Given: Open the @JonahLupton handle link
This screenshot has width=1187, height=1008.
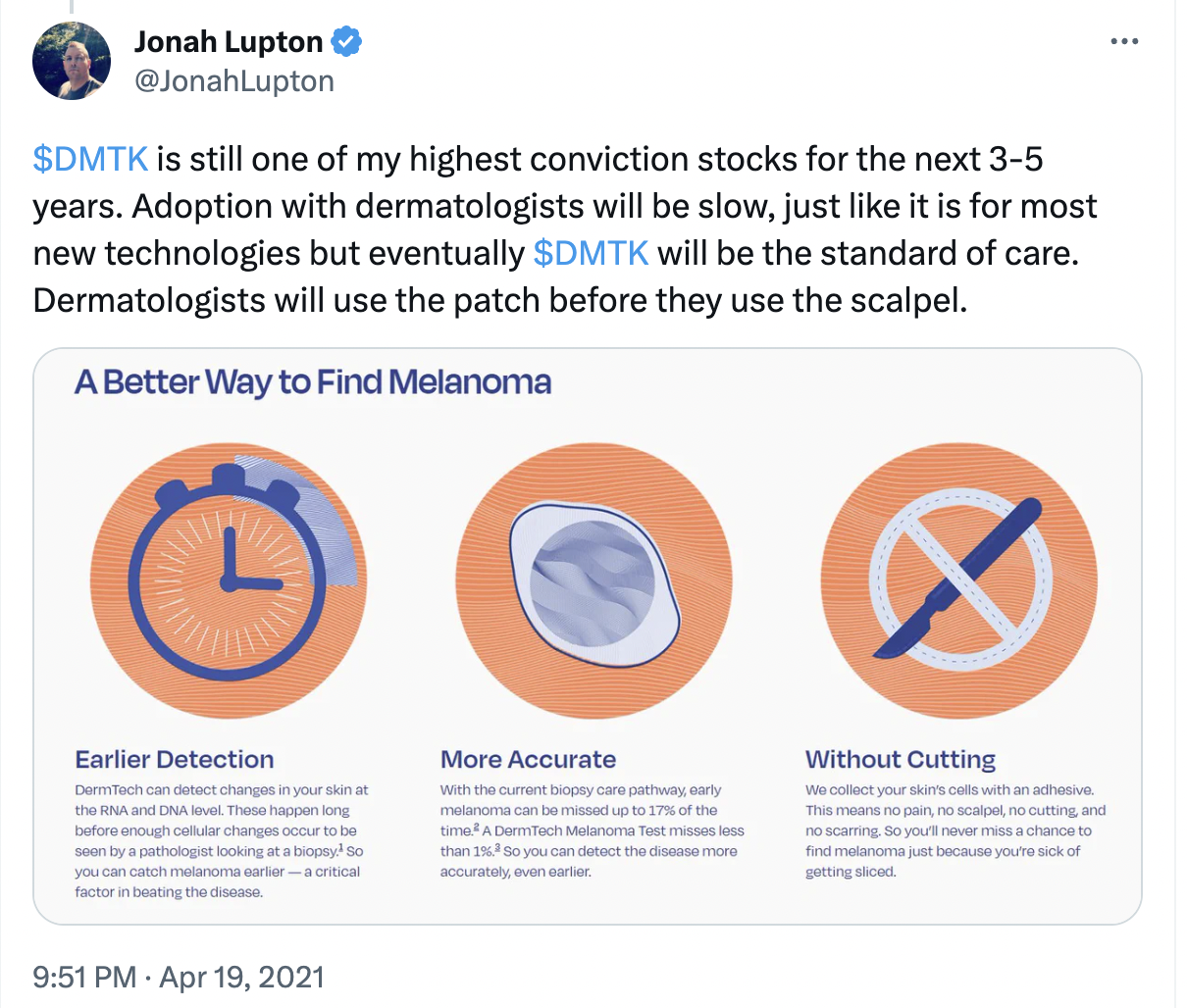Looking at the screenshot, I should pos(233,80).
